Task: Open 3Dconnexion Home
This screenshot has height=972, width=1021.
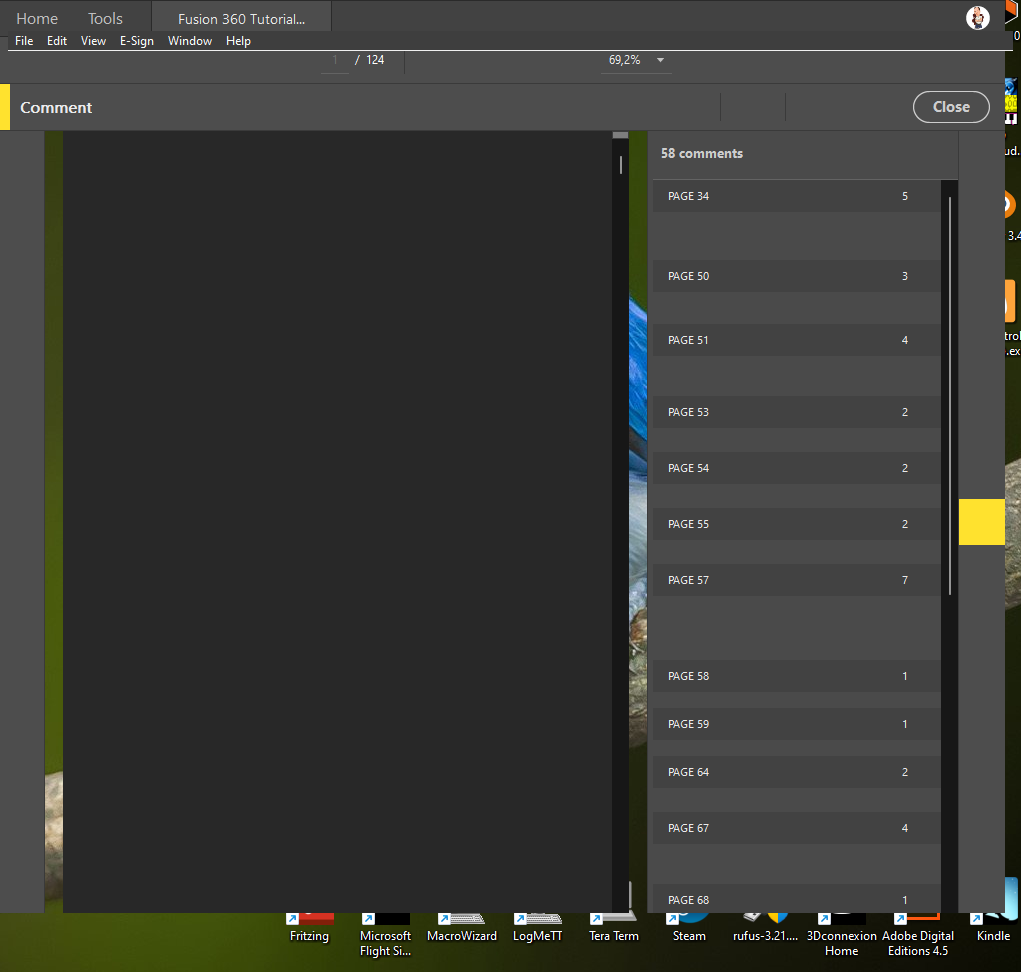Action: click(842, 920)
